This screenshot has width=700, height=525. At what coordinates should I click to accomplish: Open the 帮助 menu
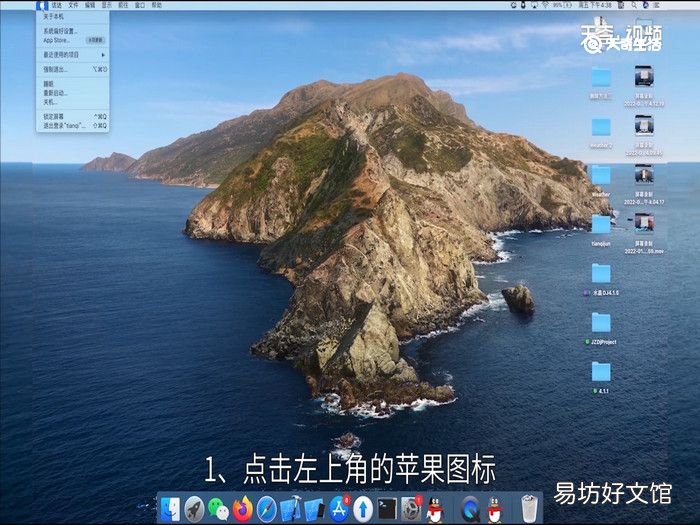click(x=157, y=5)
